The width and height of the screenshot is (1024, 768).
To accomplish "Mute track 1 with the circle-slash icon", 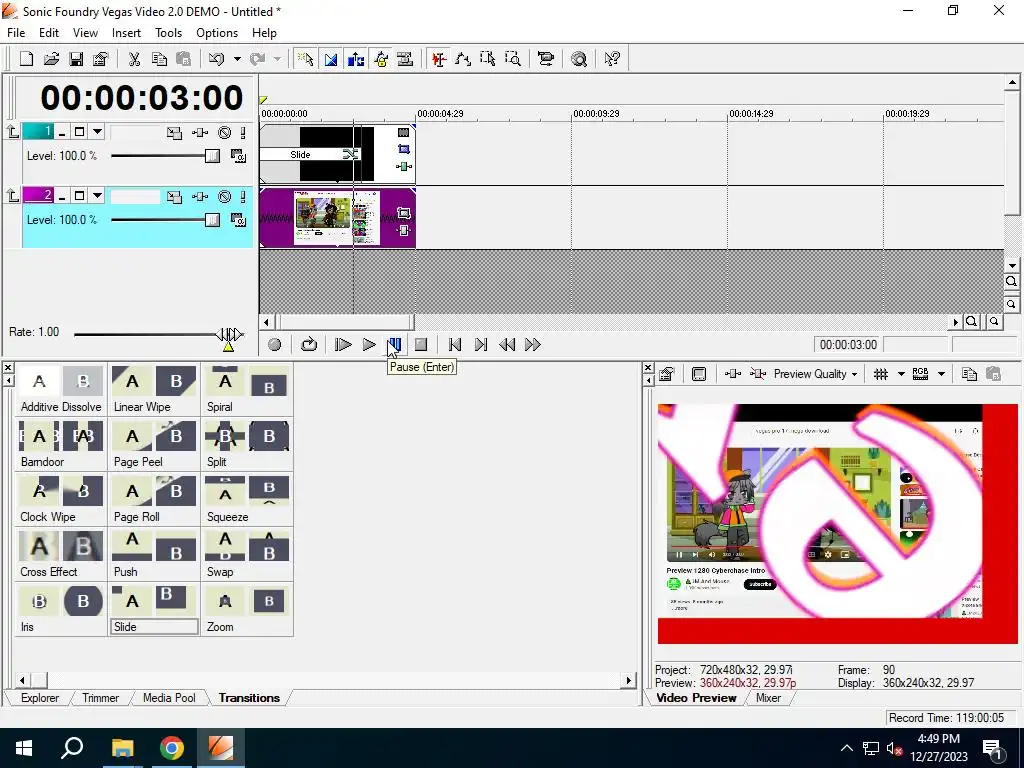I will tap(224, 133).
